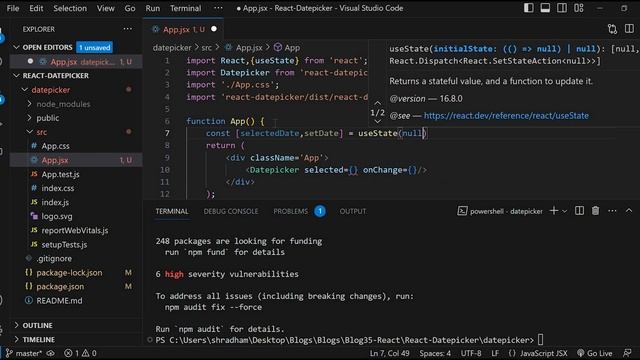Select App.jsx in src folder
The height and width of the screenshot is (360, 640).
(x=54, y=160)
